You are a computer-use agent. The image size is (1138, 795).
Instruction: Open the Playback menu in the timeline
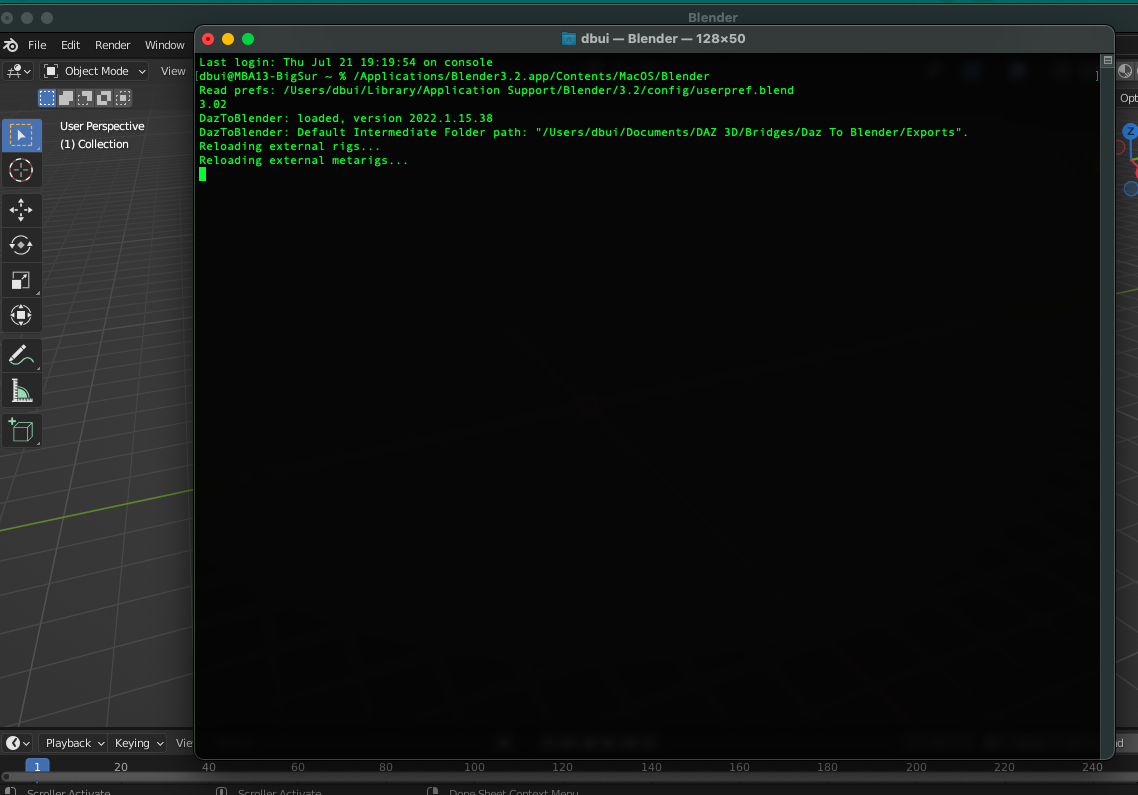72,743
